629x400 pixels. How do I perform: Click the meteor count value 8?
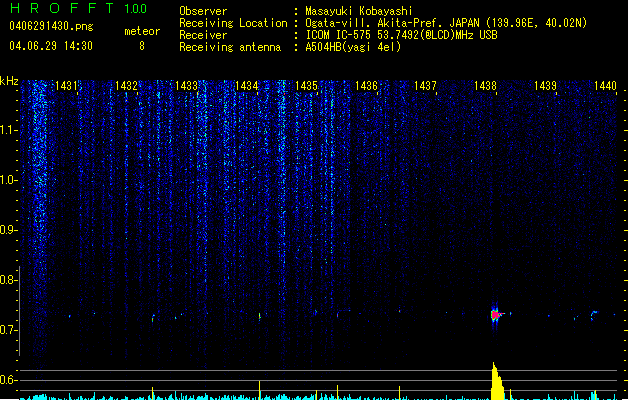pyautogui.click(x=142, y=46)
